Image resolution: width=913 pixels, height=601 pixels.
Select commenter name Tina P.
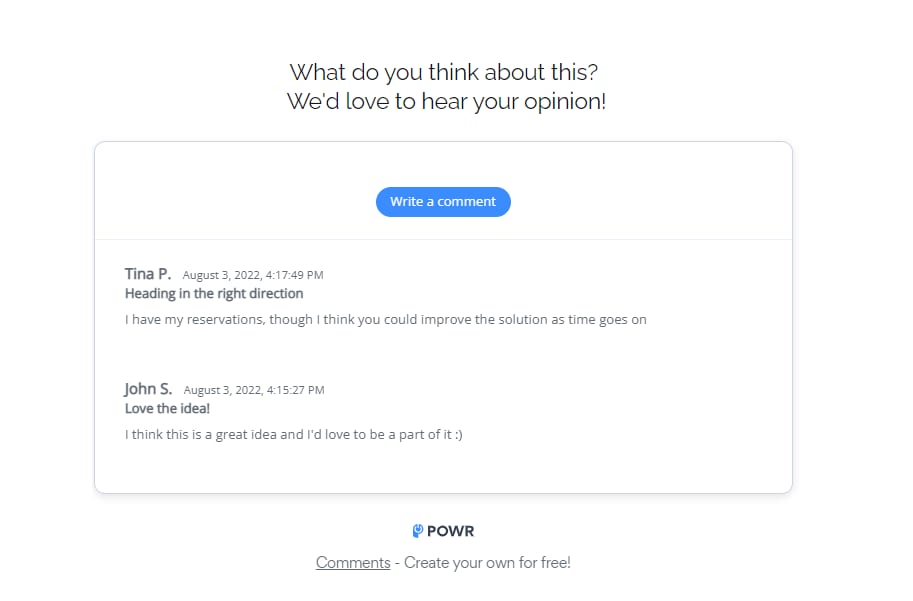tap(146, 274)
